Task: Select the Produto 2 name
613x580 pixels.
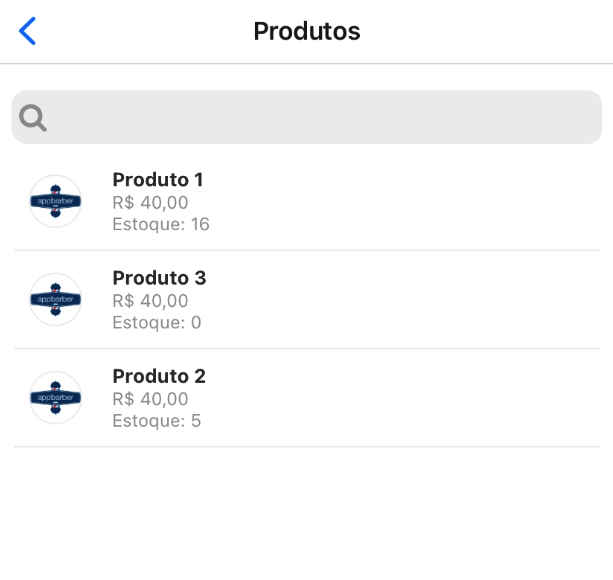Action: [159, 376]
